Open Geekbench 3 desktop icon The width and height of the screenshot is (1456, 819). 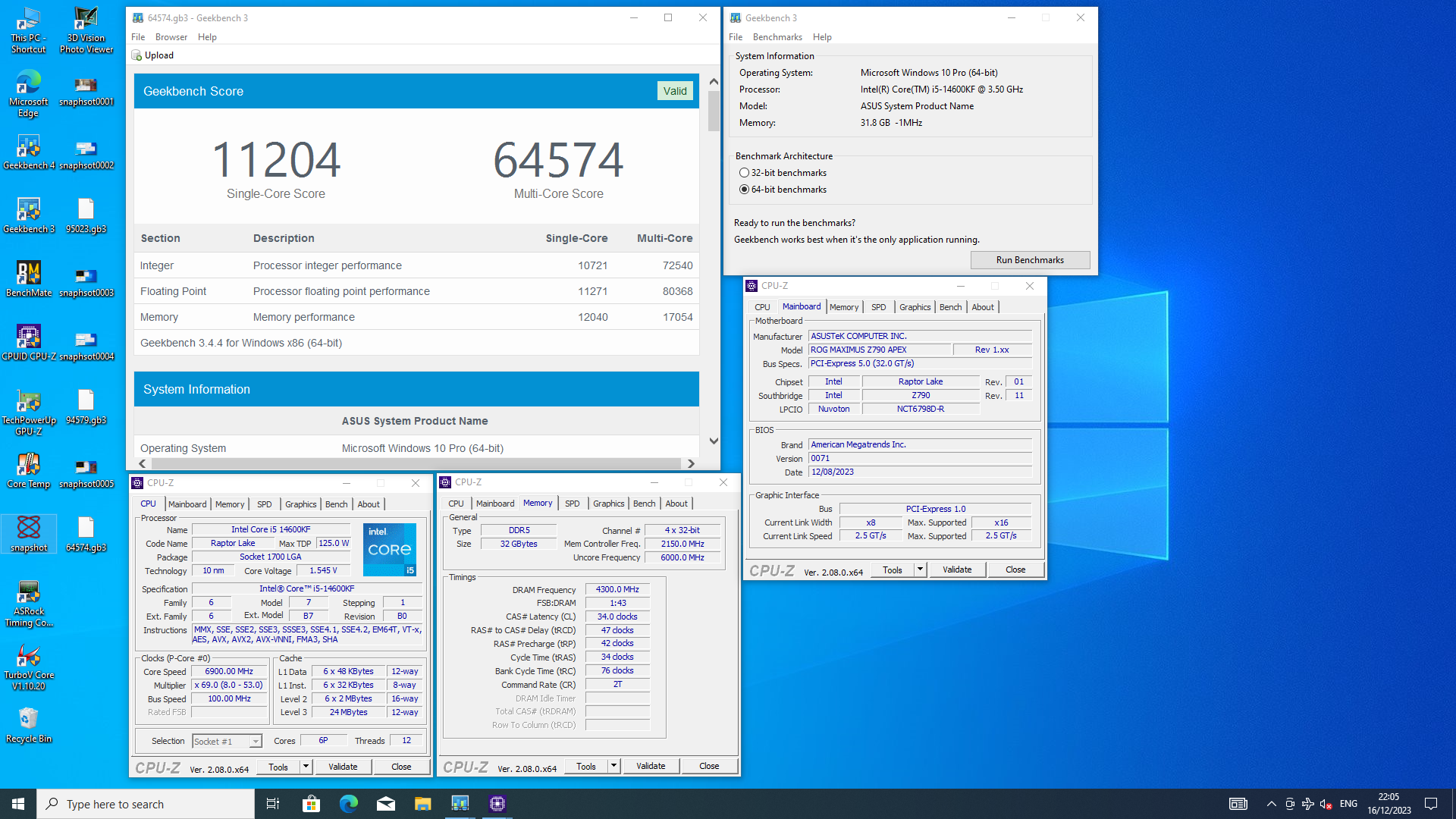point(29,215)
